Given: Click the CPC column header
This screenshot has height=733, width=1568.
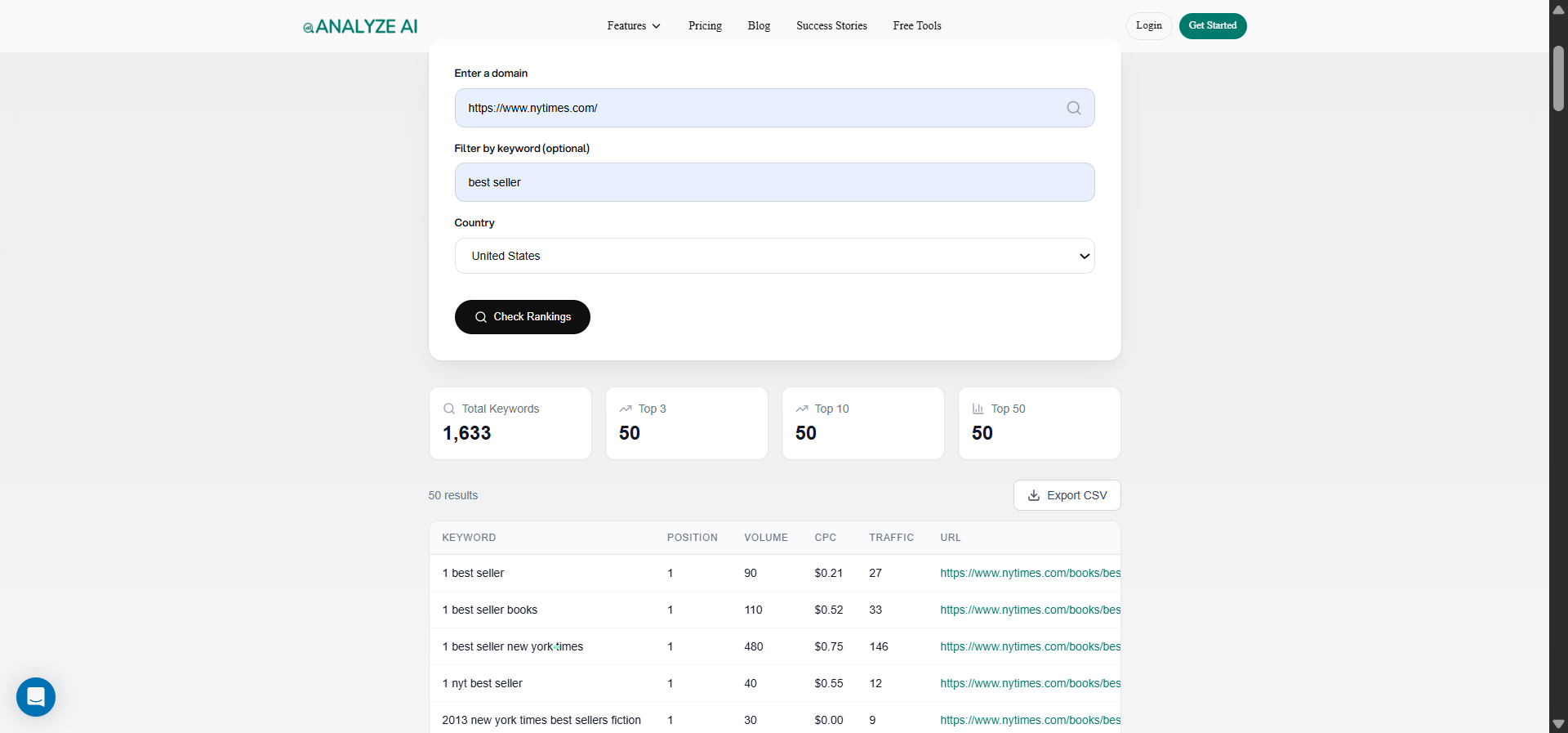Looking at the screenshot, I should (x=826, y=538).
